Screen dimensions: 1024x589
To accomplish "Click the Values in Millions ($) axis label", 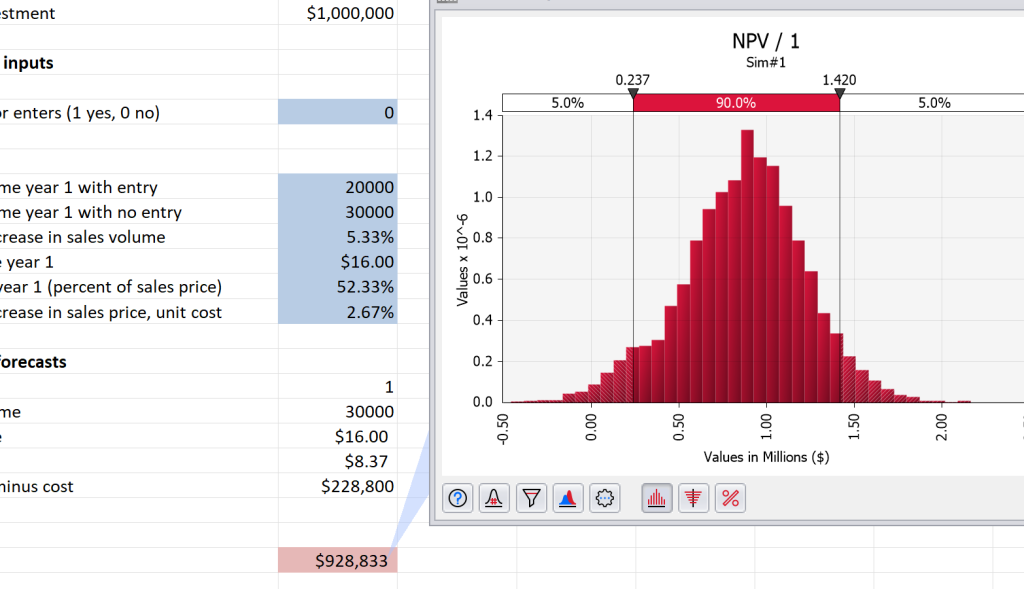I will point(766,457).
